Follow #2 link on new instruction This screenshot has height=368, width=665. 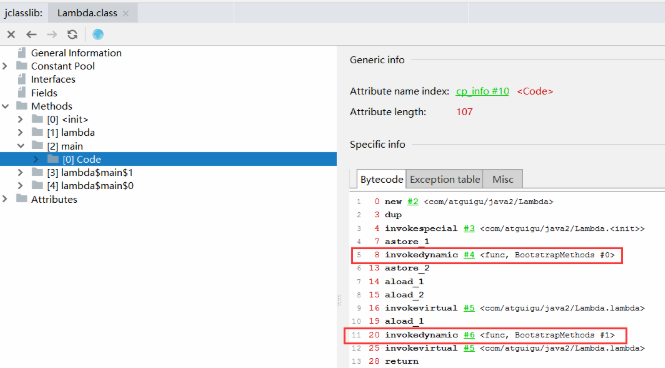click(413, 201)
